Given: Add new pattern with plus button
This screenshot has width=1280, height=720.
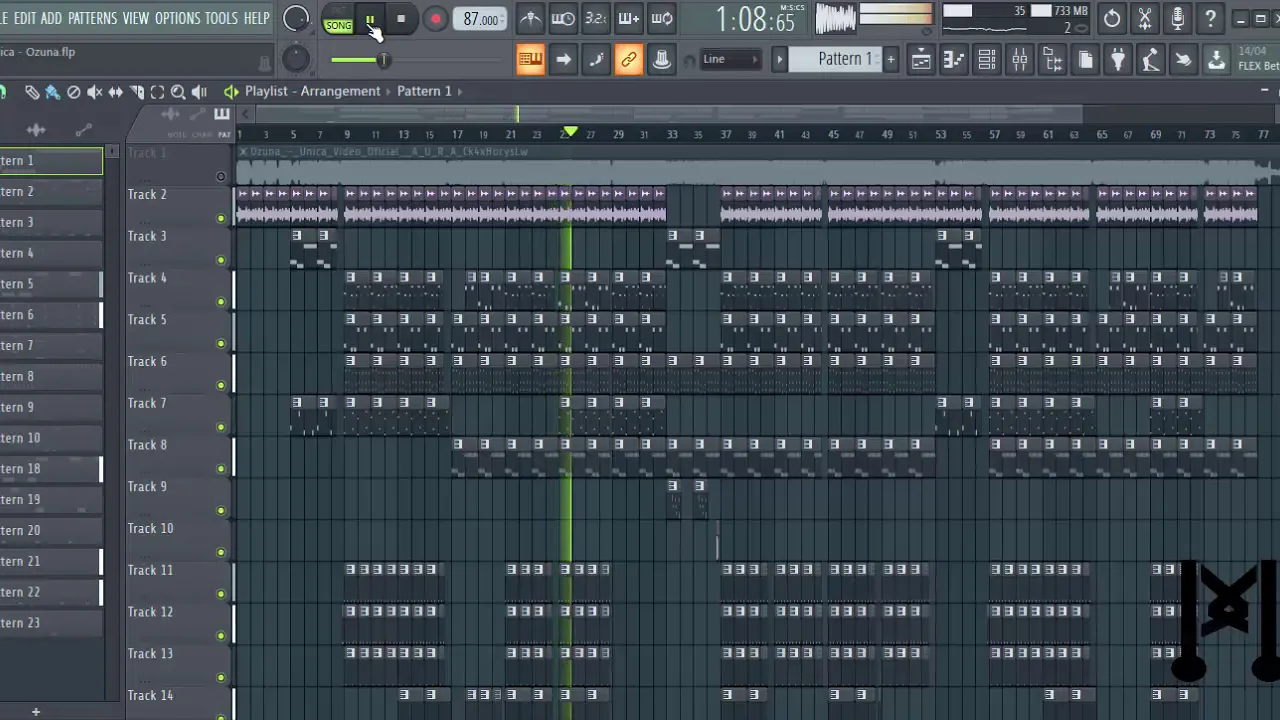Looking at the screenshot, I should (890, 59).
